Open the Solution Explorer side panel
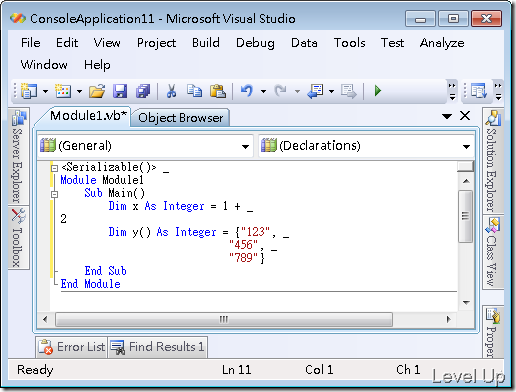The image size is (516, 392). click(x=493, y=161)
